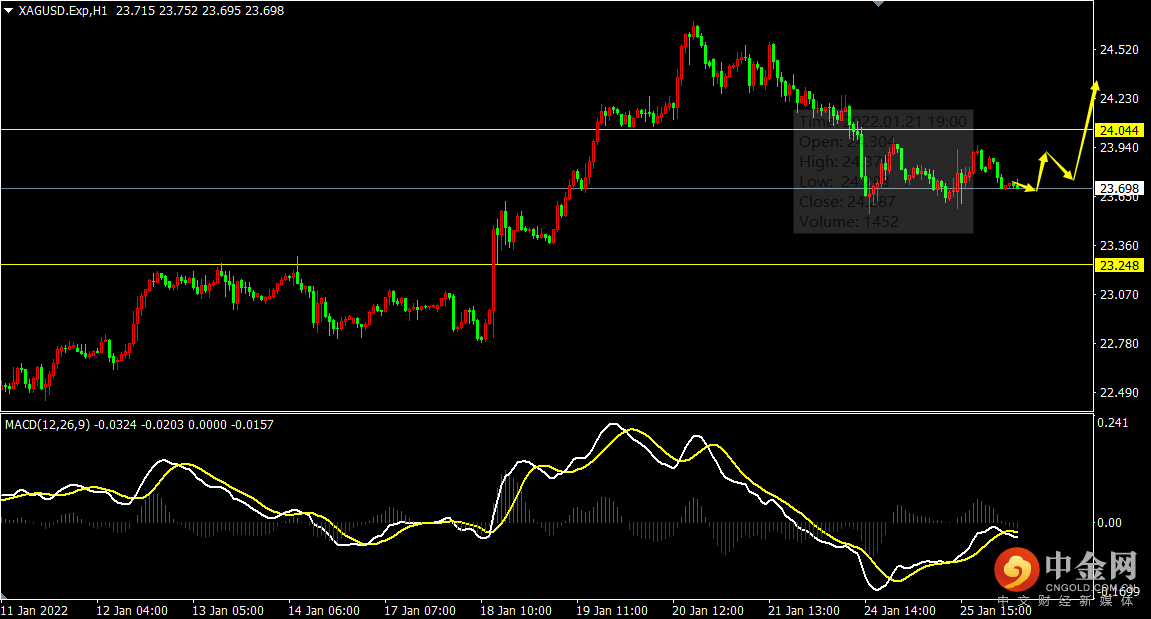
Task: Click the 24.520 price axis value
Action: click(1119, 50)
